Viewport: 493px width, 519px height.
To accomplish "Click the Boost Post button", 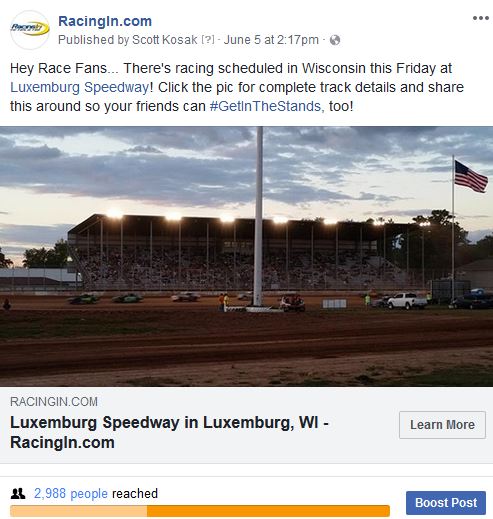I will point(446,503).
